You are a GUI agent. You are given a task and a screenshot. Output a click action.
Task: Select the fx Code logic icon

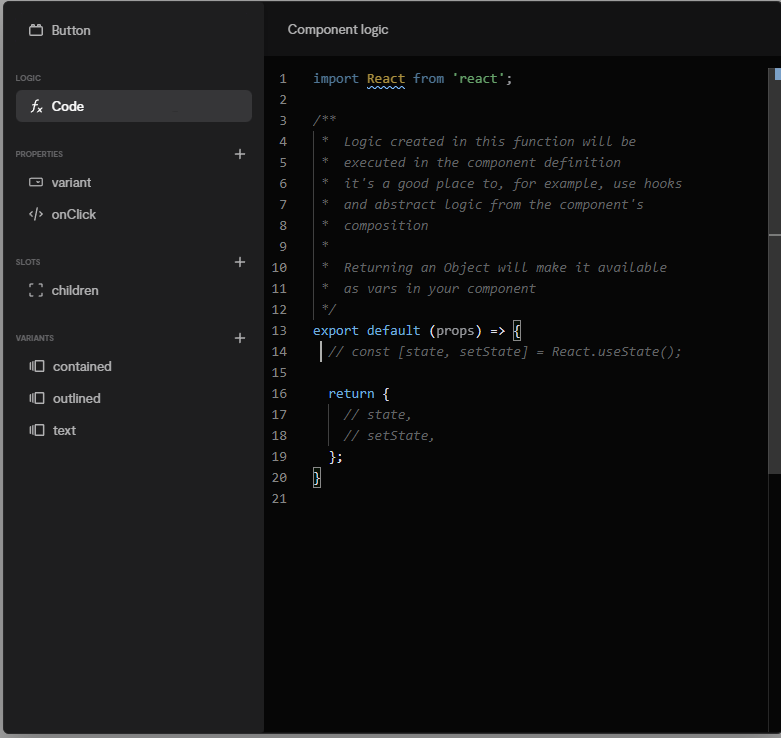click(x=36, y=106)
